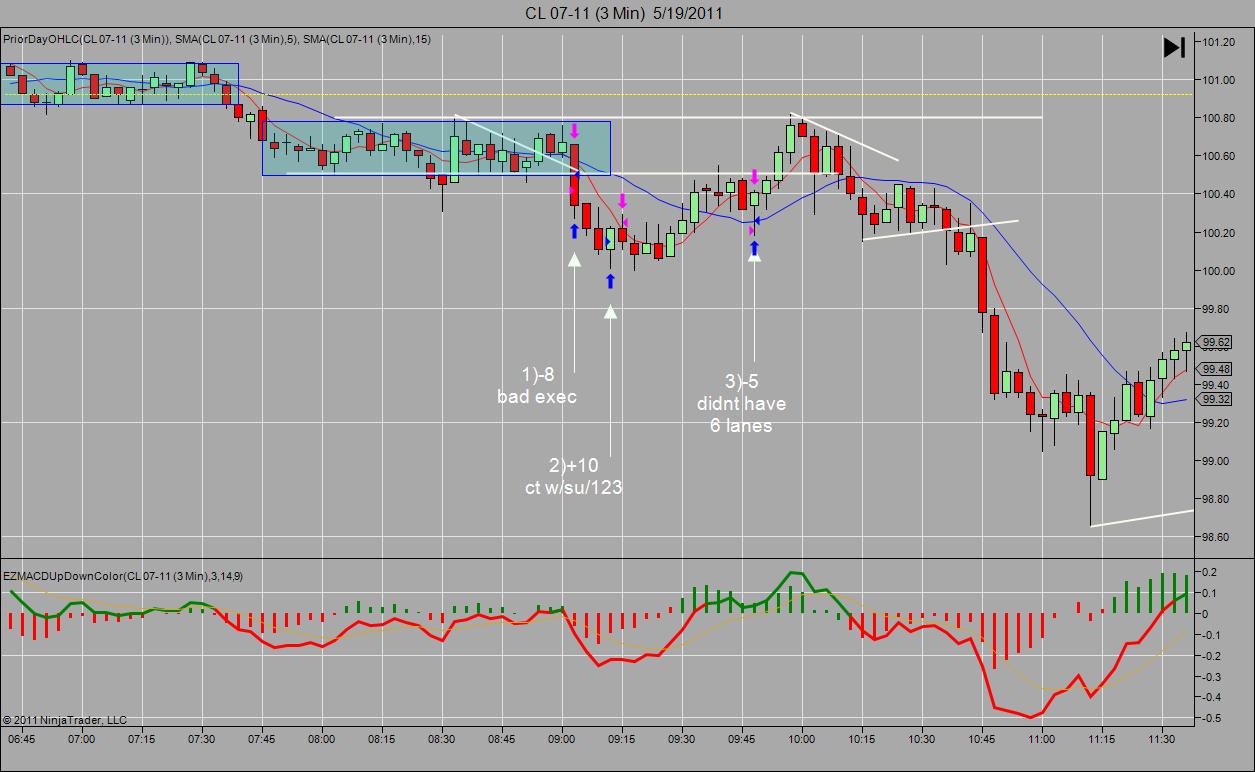Click the 98.80 price axis label

click(x=1217, y=499)
